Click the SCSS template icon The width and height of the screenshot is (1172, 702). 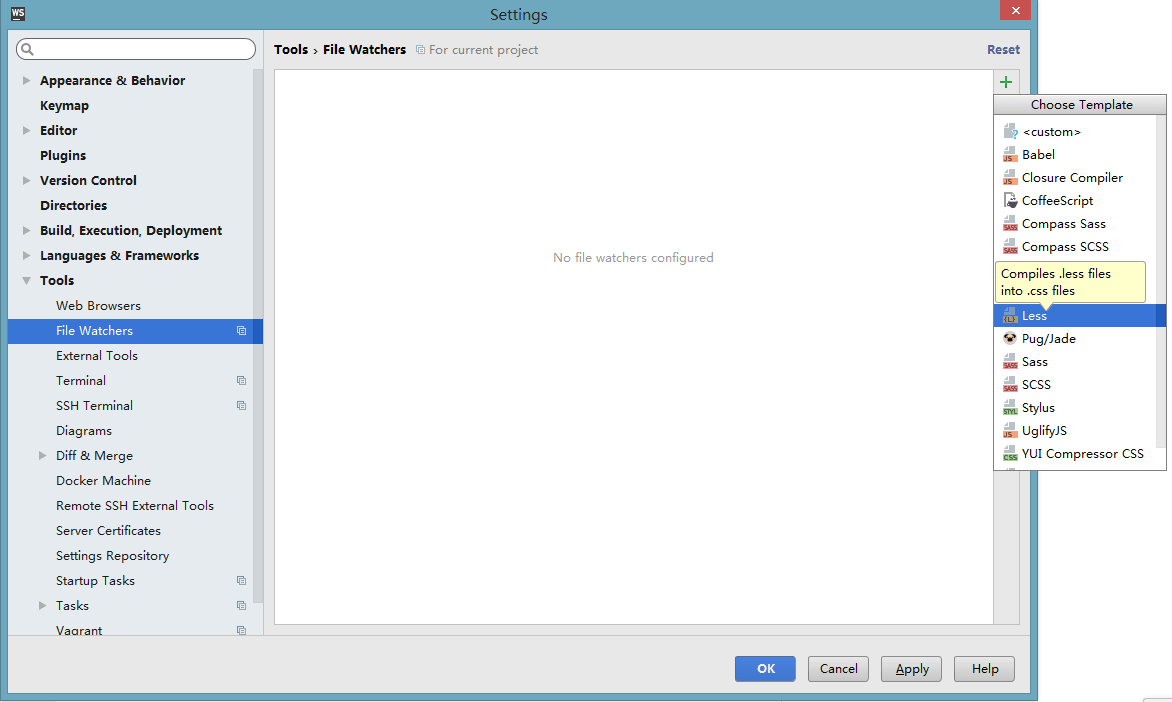[1010, 385]
